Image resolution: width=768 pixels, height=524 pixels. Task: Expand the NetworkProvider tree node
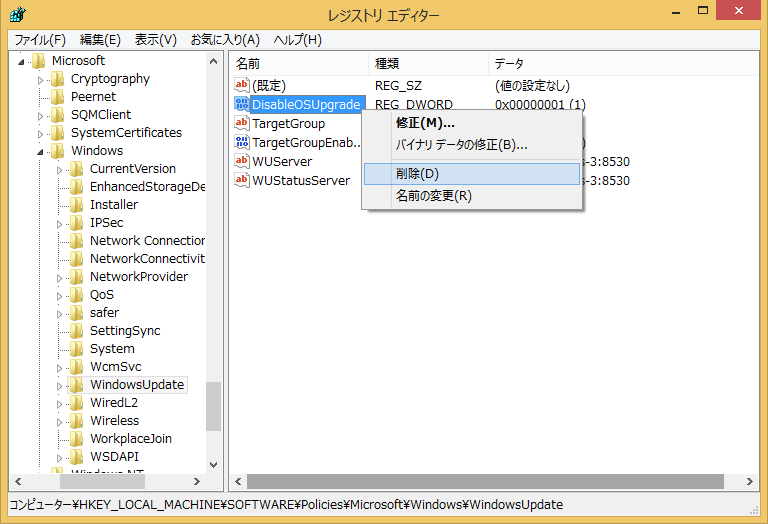[59, 278]
